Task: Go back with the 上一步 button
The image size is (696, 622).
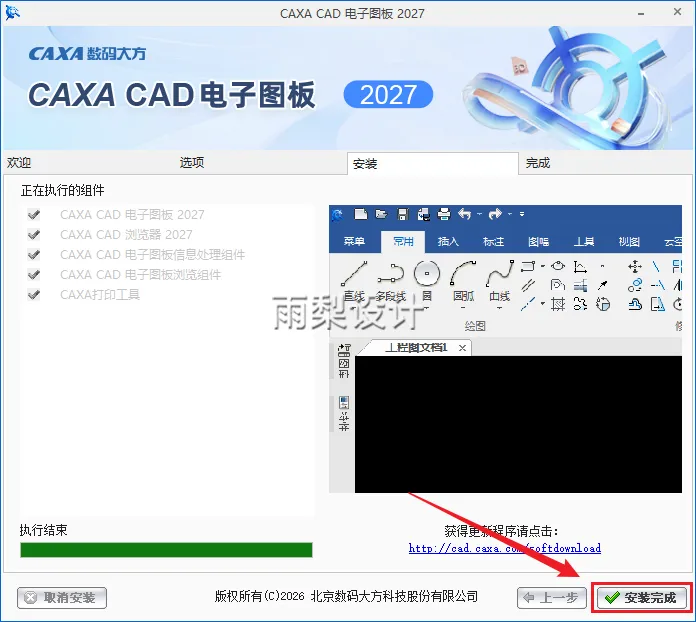Action: click(x=552, y=598)
